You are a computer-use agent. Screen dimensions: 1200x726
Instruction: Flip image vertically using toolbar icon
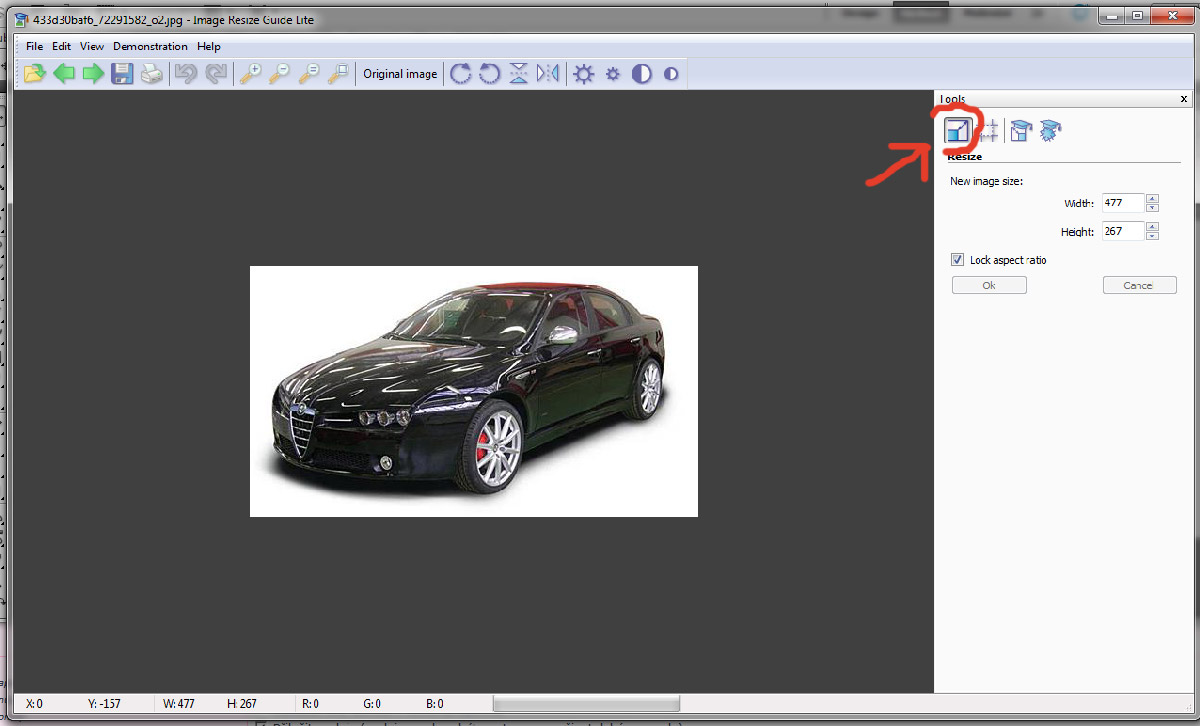tap(518, 74)
